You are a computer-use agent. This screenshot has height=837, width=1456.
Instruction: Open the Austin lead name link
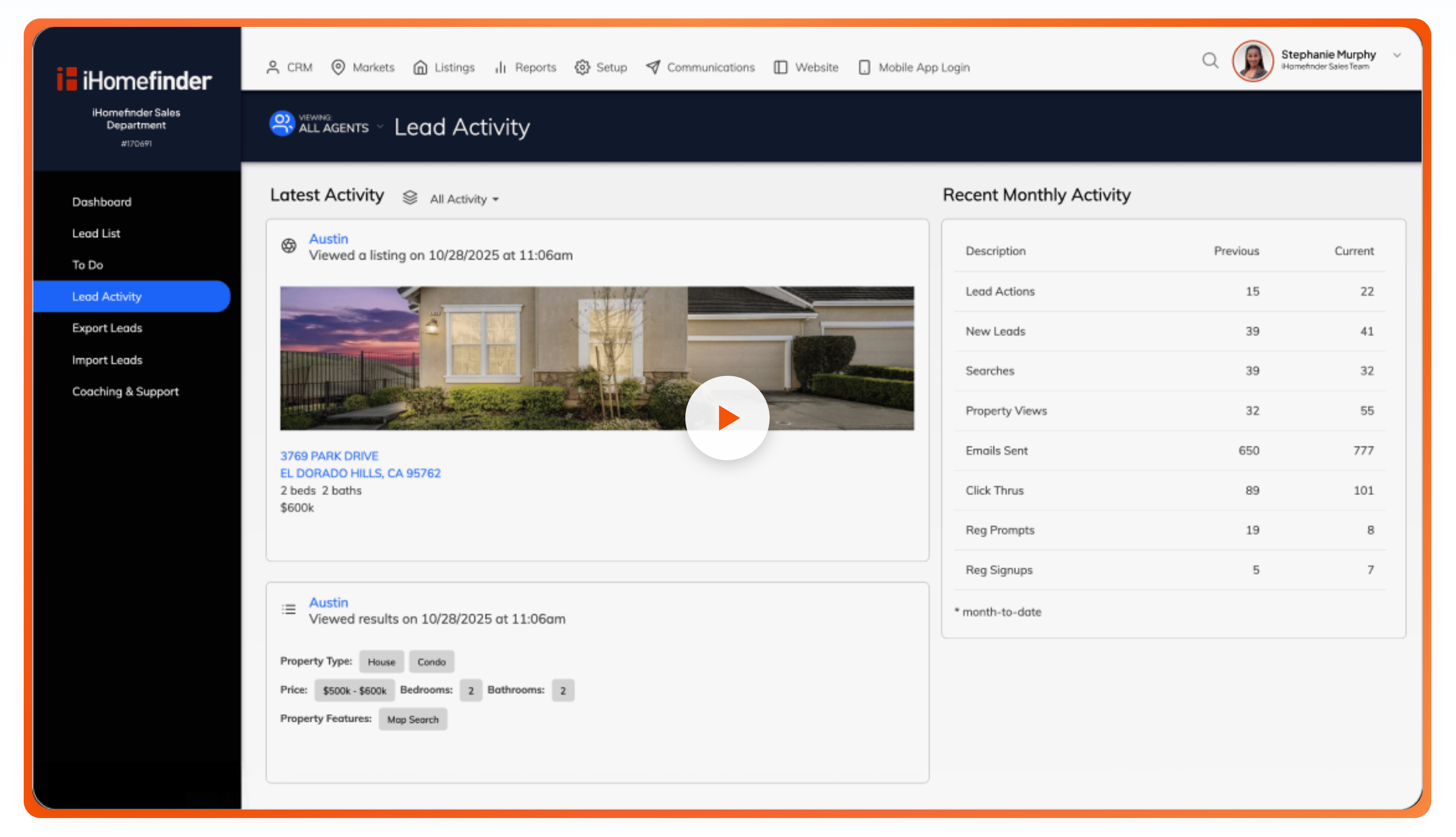tap(329, 239)
